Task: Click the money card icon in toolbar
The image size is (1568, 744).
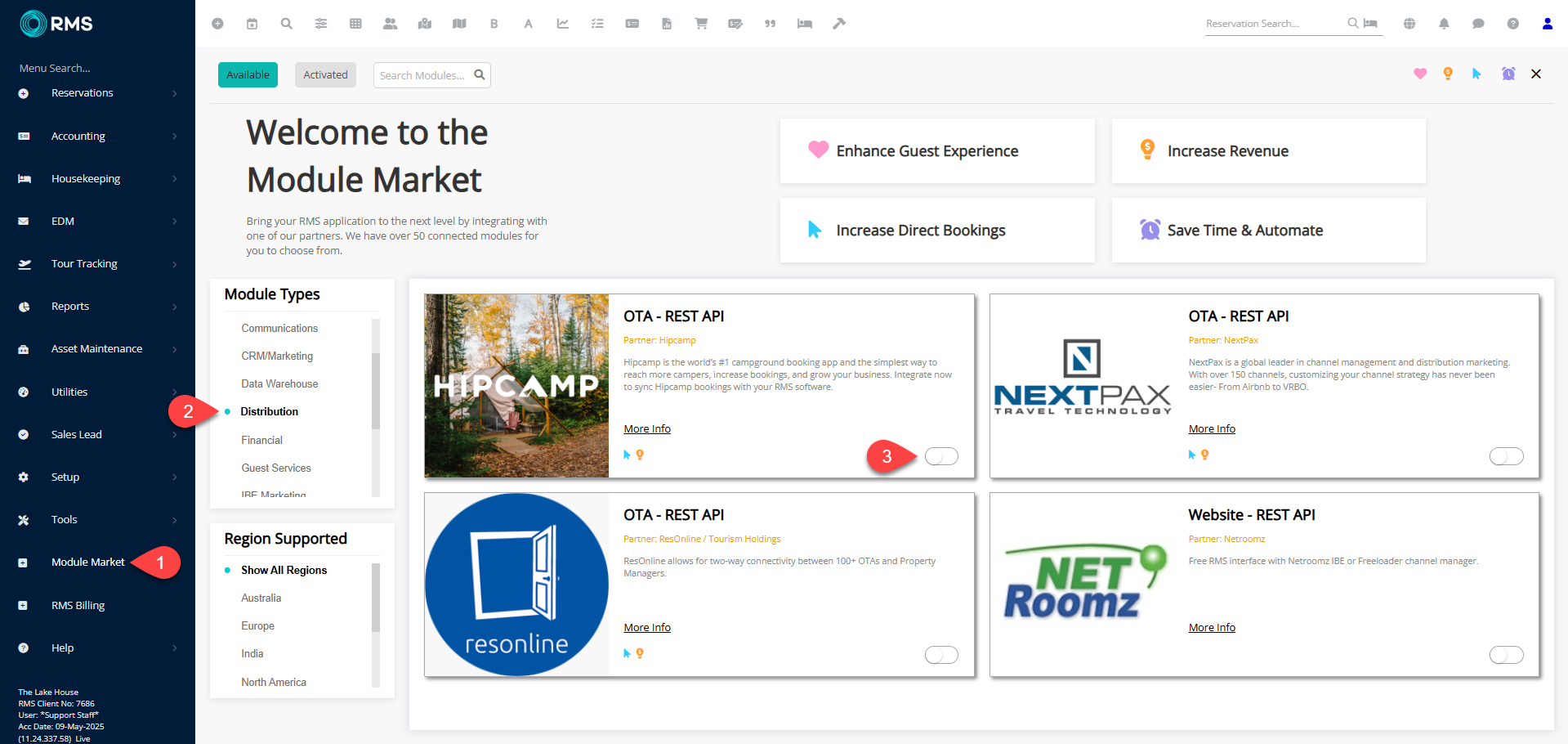Action: pyautogui.click(x=632, y=24)
